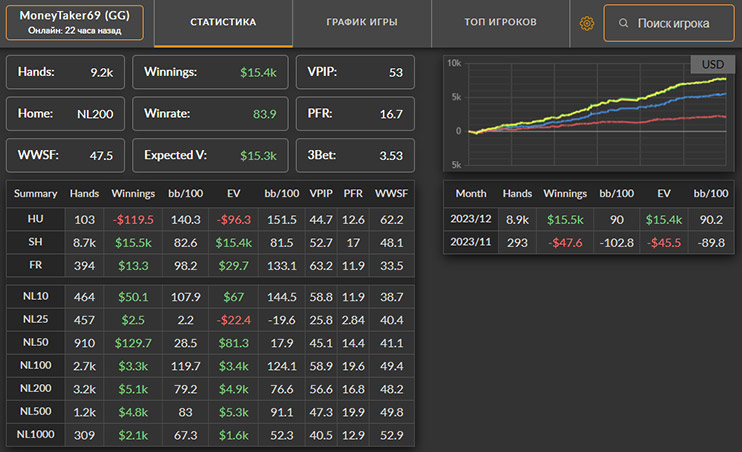
Task: Sort by Summary table Winnings column header
Action: tap(133, 193)
